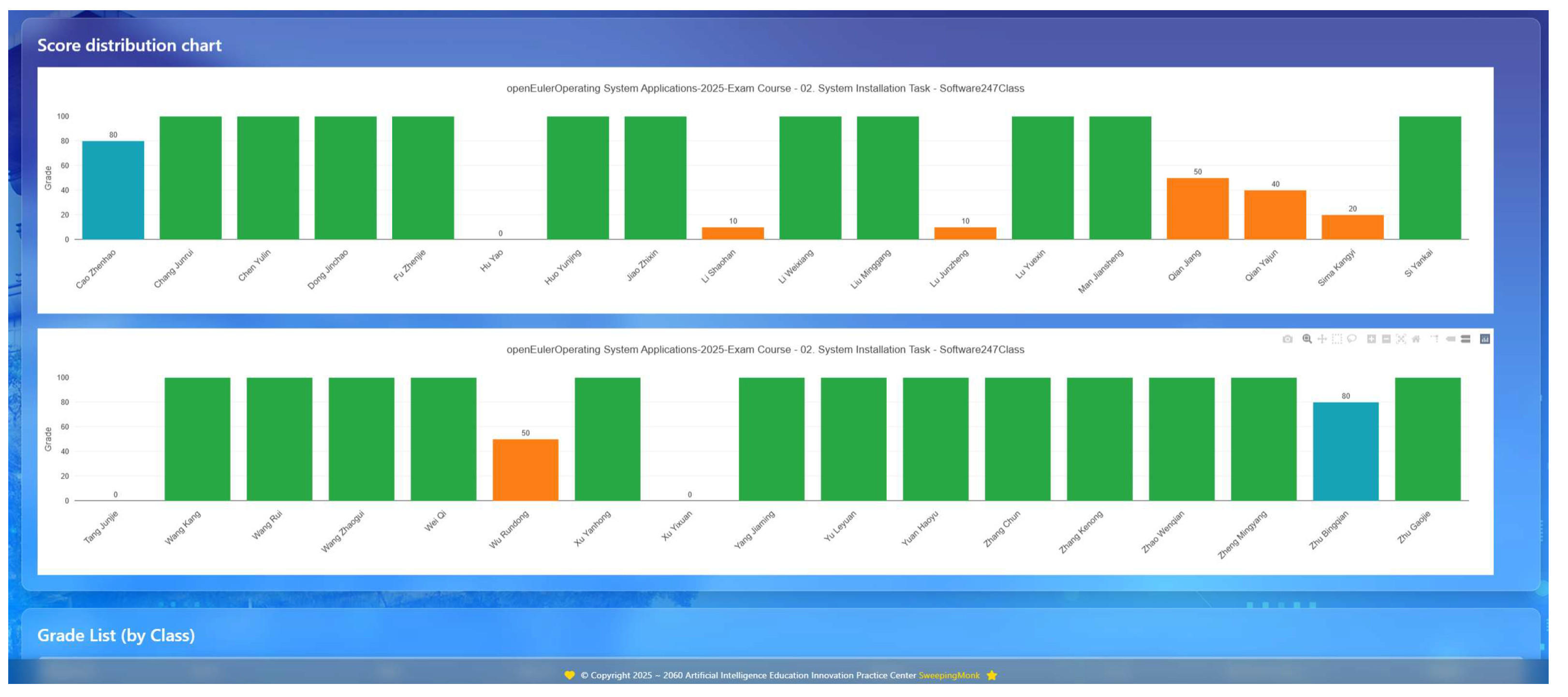Click the "Xu Yixuan" axis label
The height and width of the screenshot is (697, 1568).
click(677, 525)
